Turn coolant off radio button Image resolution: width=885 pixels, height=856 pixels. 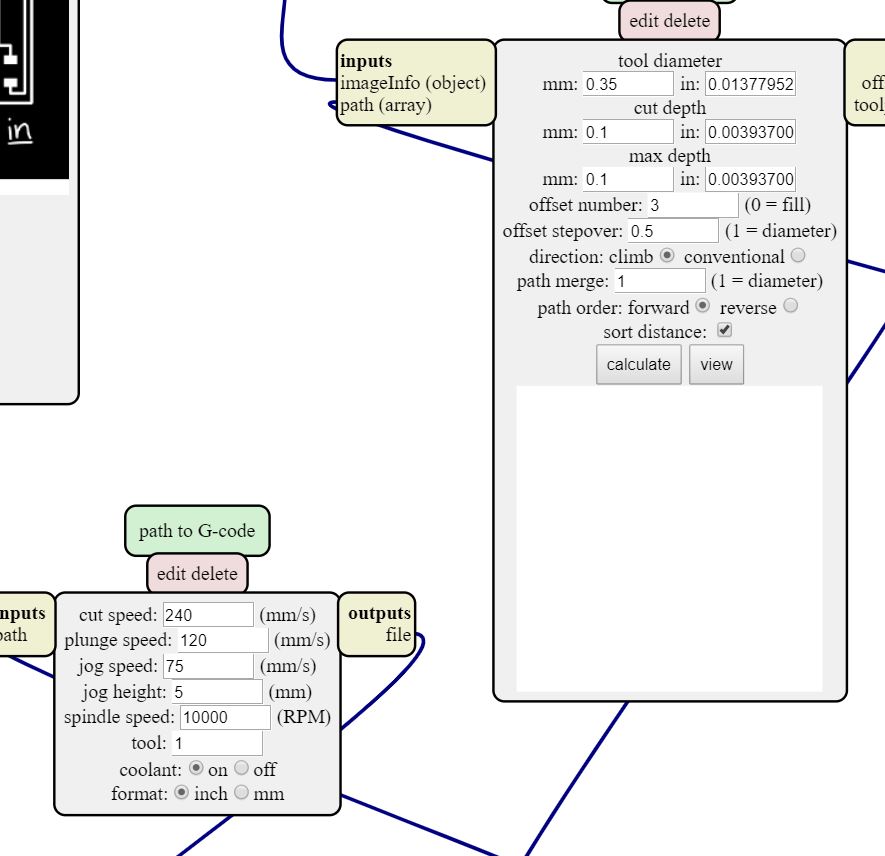click(x=241, y=768)
